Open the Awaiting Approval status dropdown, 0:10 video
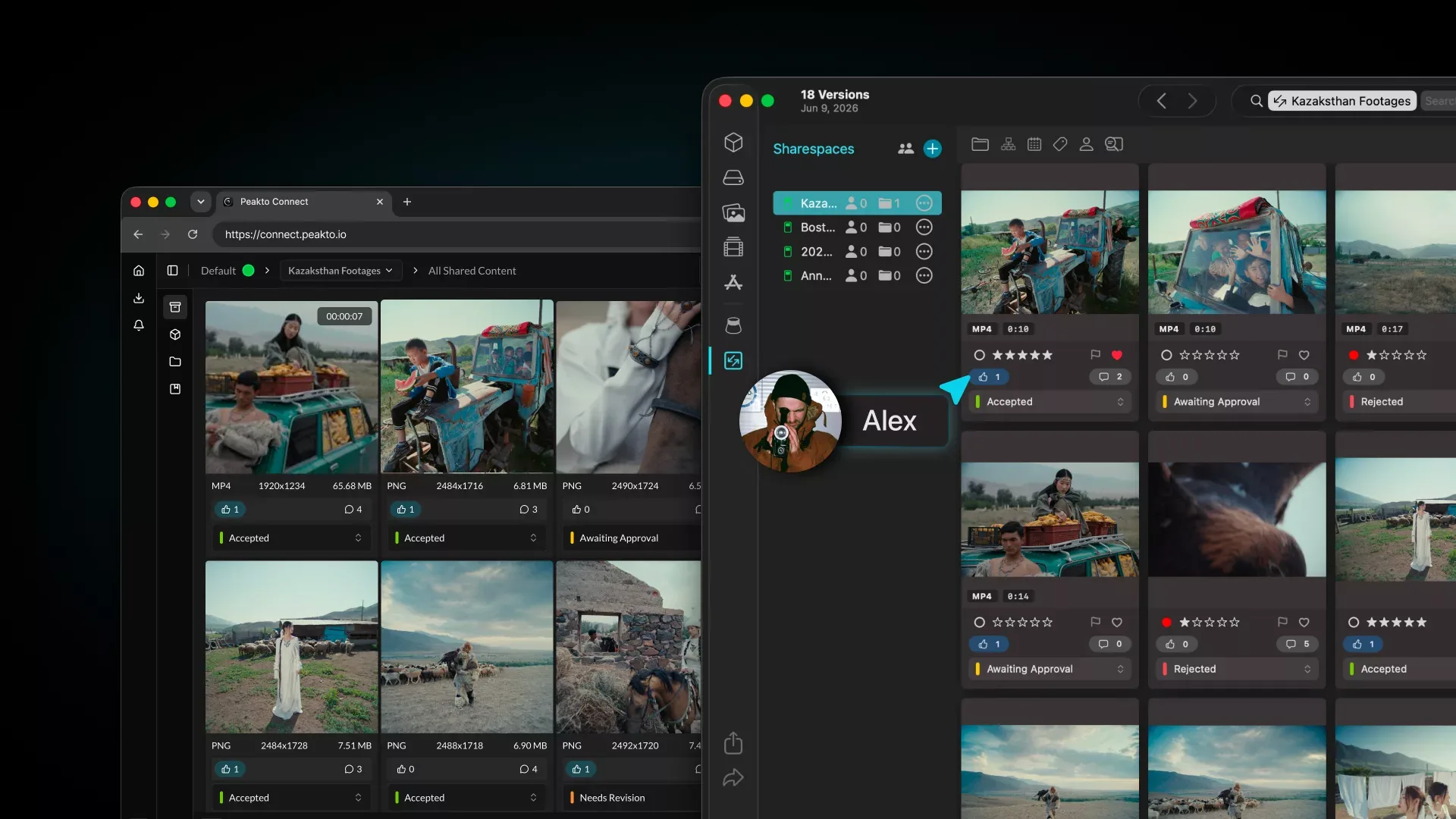The width and height of the screenshot is (1456, 819). (x=1238, y=402)
